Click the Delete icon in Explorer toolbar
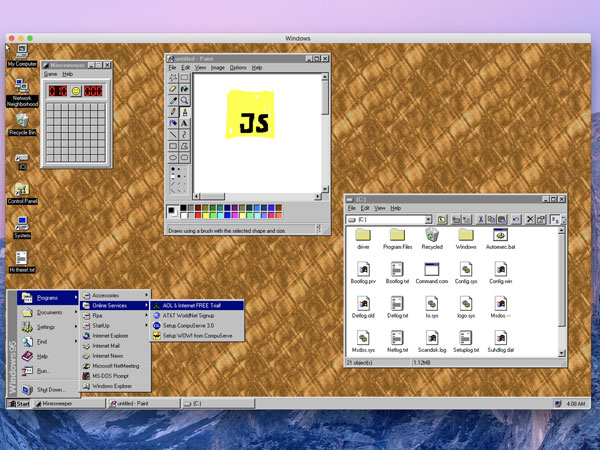This screenshot has height=450, width=600. 529,219
